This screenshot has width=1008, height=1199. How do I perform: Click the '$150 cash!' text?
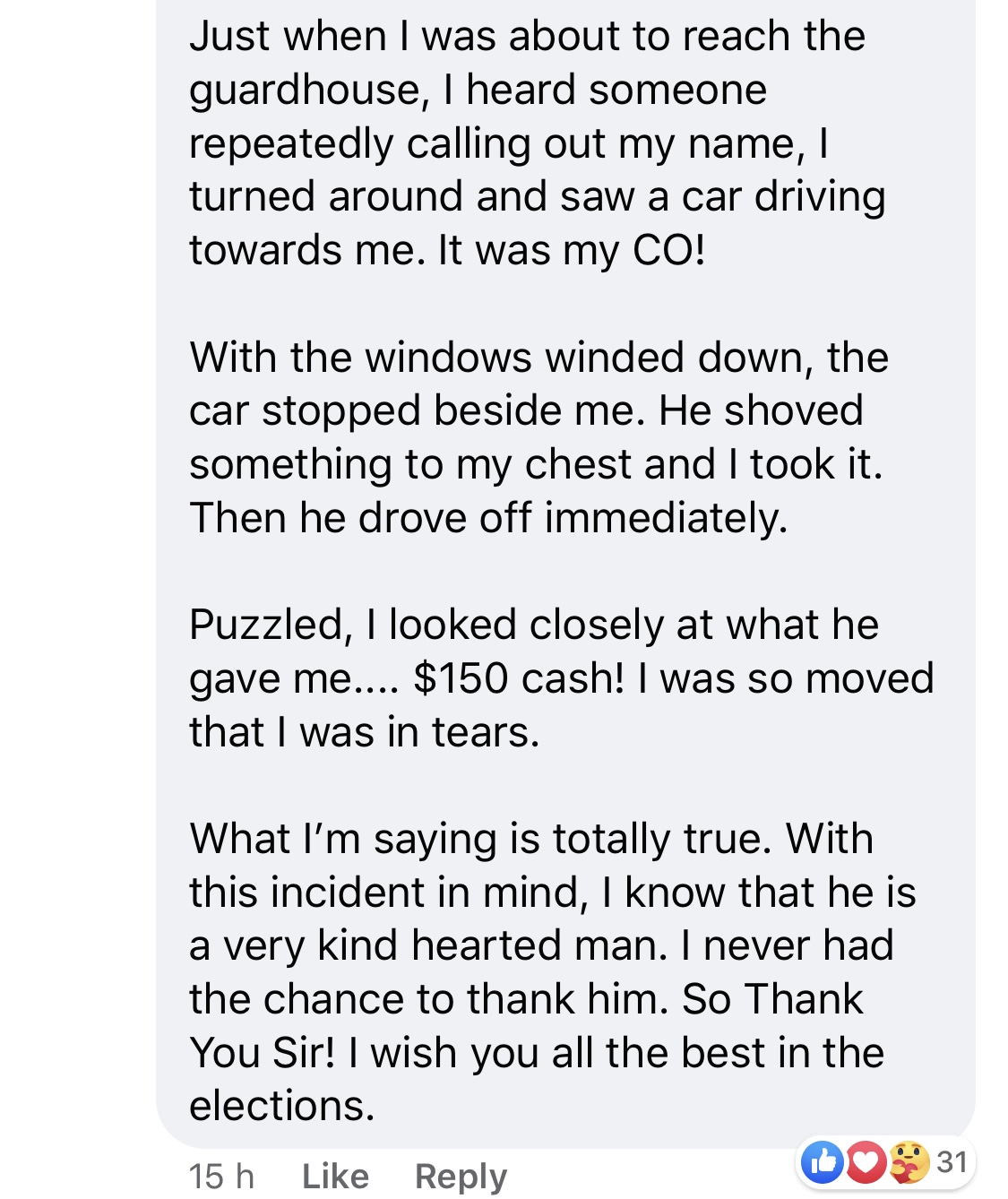pyautogui.click(x=519, y=678)
